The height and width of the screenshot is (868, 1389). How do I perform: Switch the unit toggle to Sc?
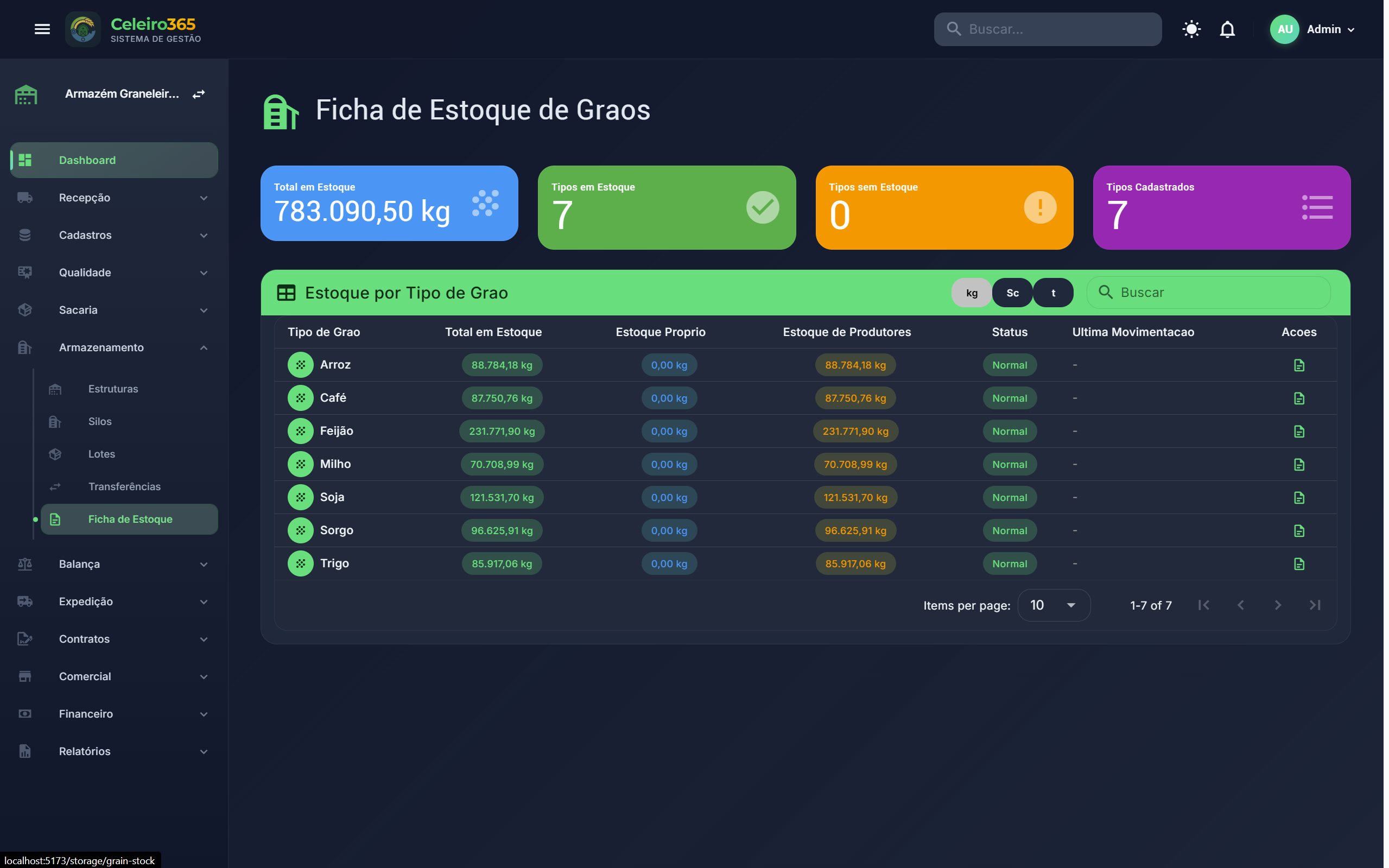(x=1012, y=293)
